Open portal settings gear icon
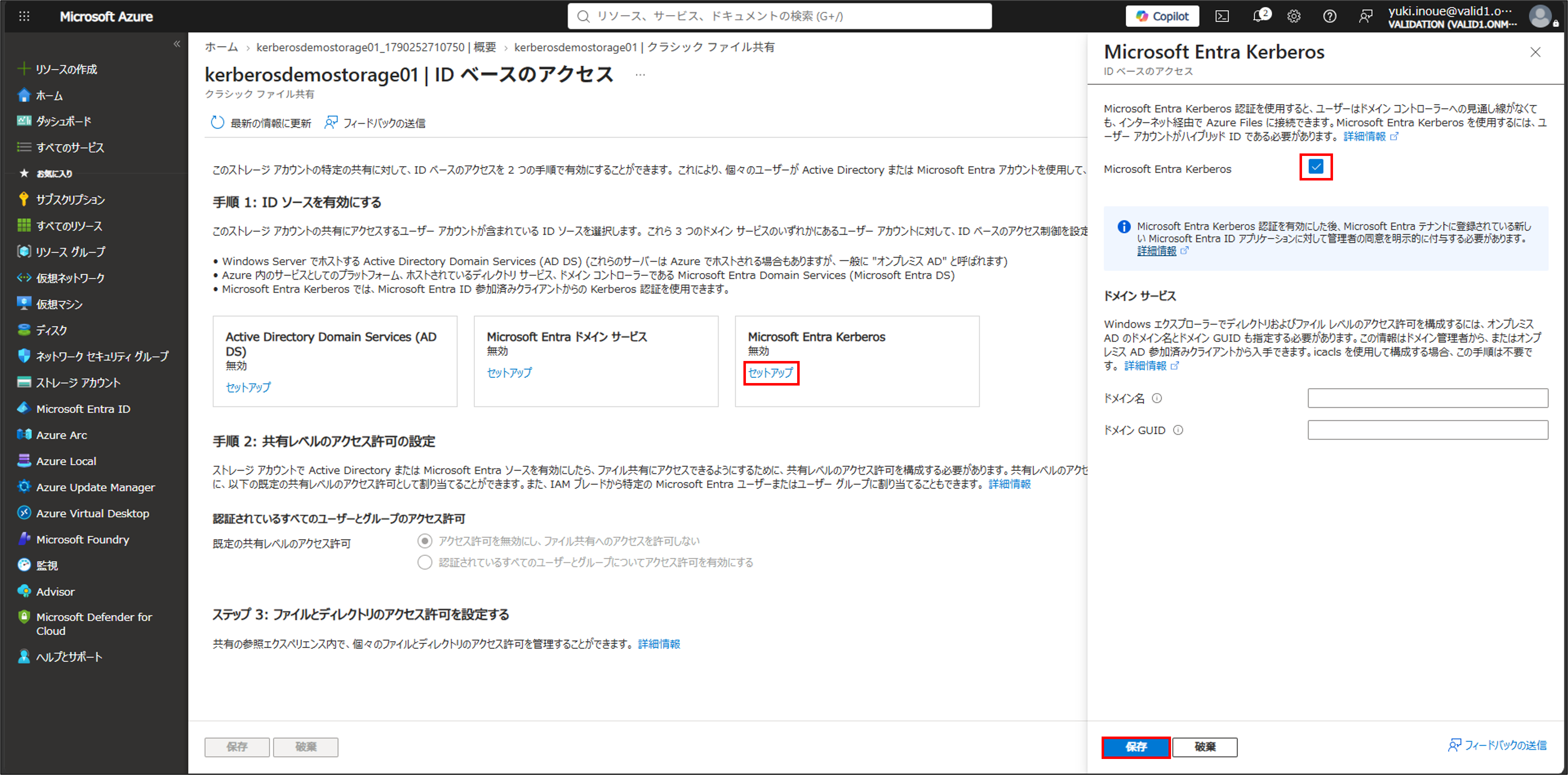Viewport: 1568px width, 775px height. coord(1294,16)
